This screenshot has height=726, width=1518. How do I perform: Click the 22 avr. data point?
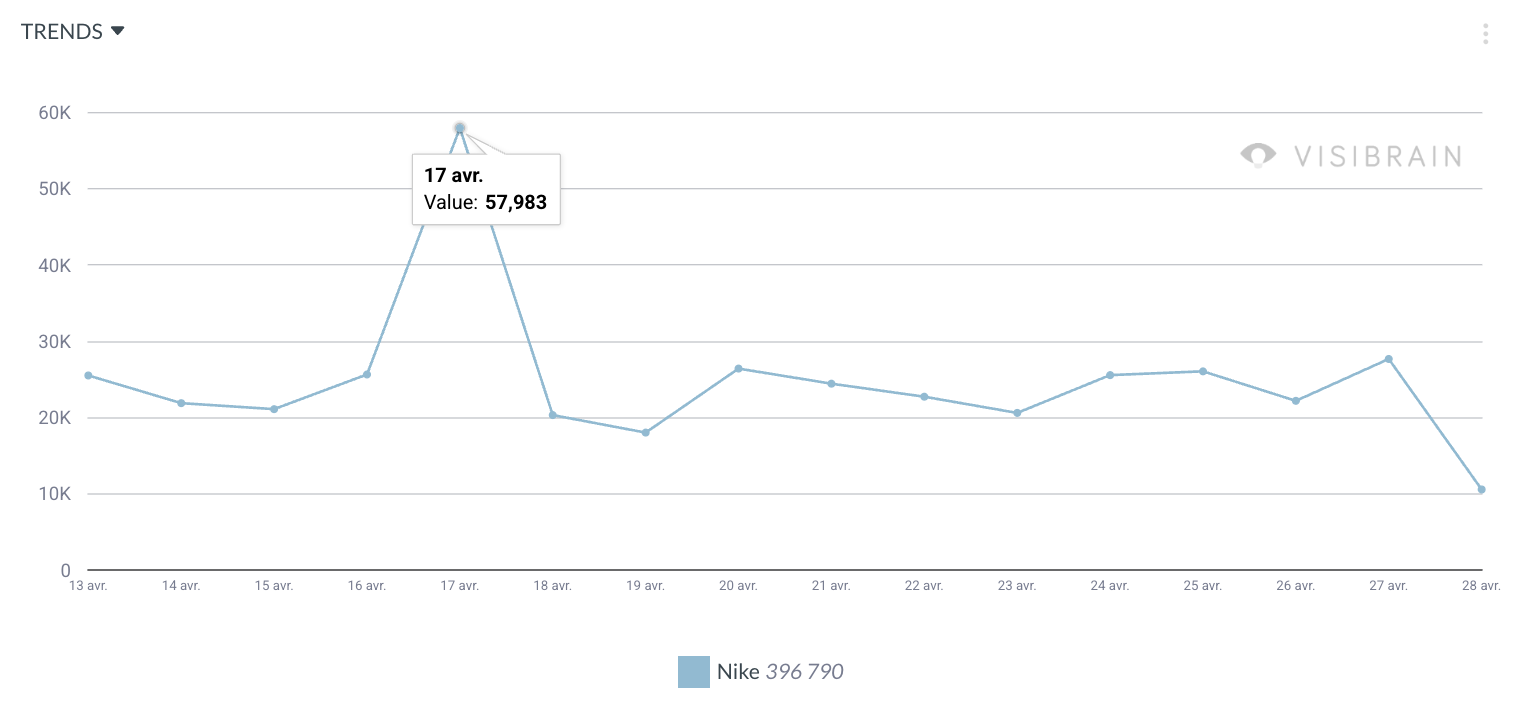click(x=924, y=396)
